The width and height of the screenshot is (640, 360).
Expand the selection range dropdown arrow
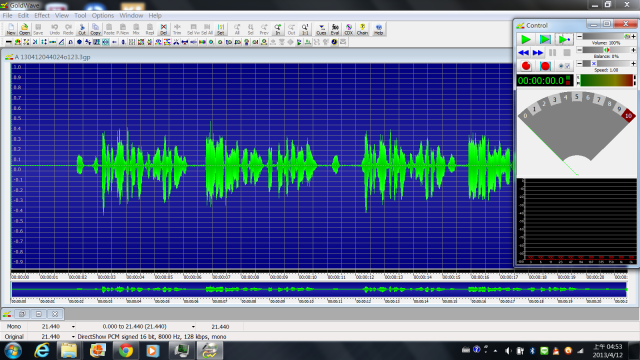pos(193,327)
